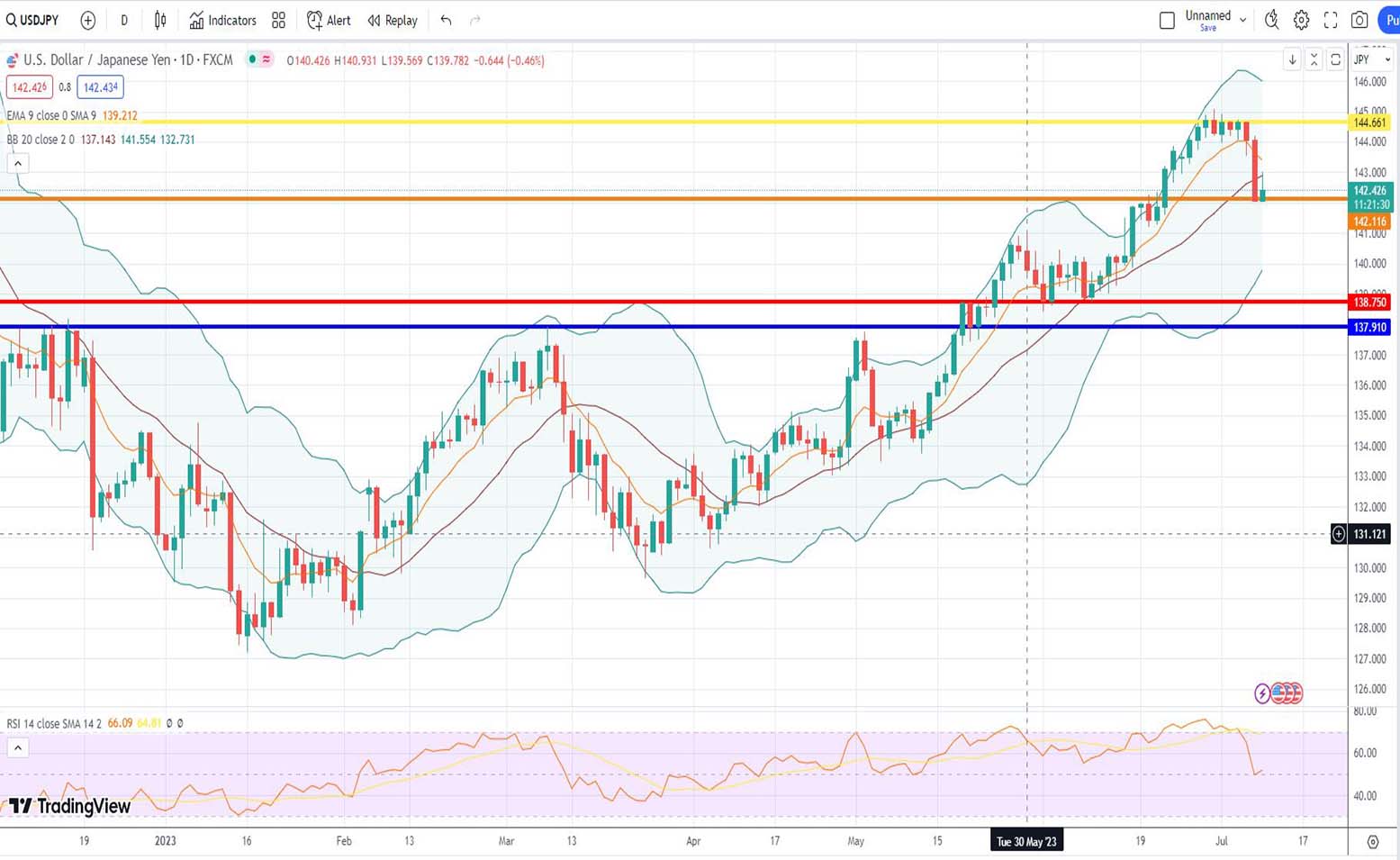Toggle the layout setup square box
This screenshot has width=1400, height=860.
click(x=1167, y=20)
